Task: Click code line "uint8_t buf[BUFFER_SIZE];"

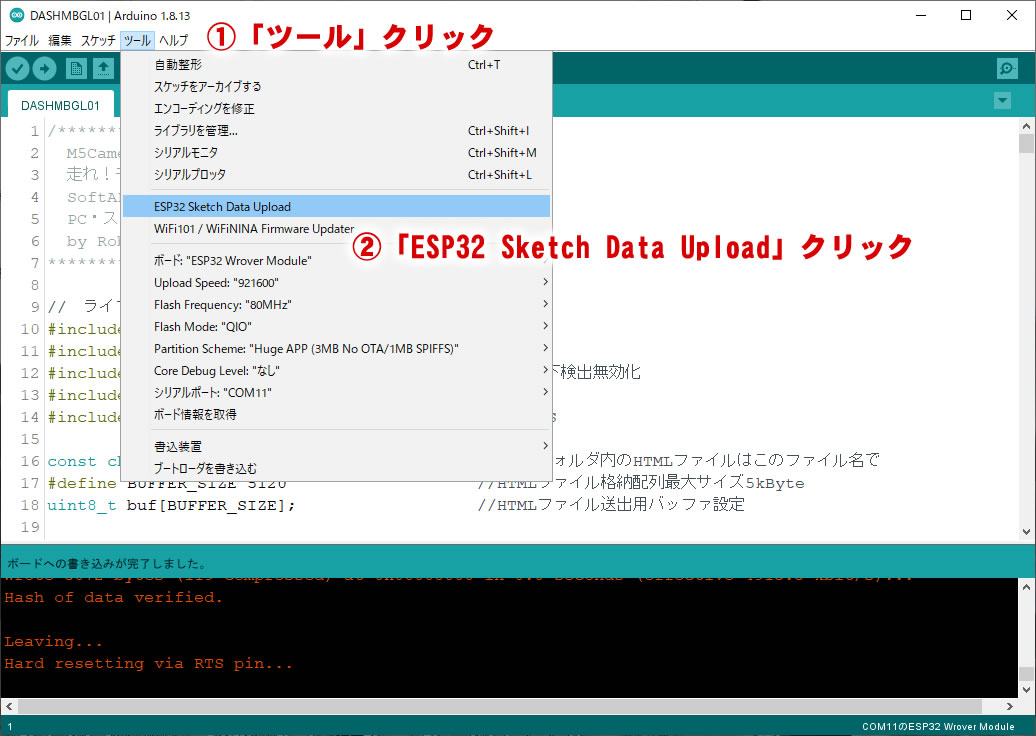Action: click(171, 505)
